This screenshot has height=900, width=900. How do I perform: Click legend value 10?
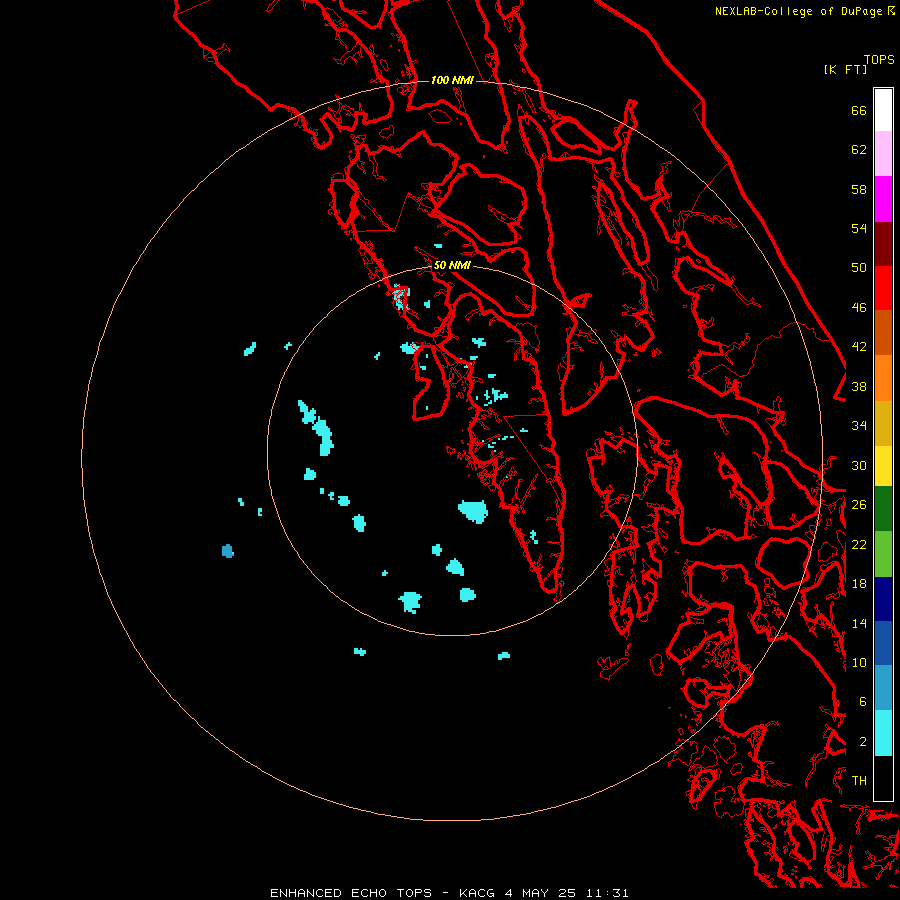pos(859,662)
